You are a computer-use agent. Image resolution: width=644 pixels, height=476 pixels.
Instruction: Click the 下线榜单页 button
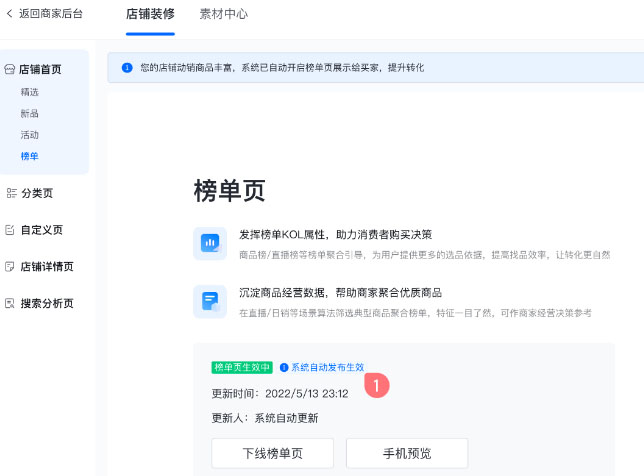click(x=273, y=453)
